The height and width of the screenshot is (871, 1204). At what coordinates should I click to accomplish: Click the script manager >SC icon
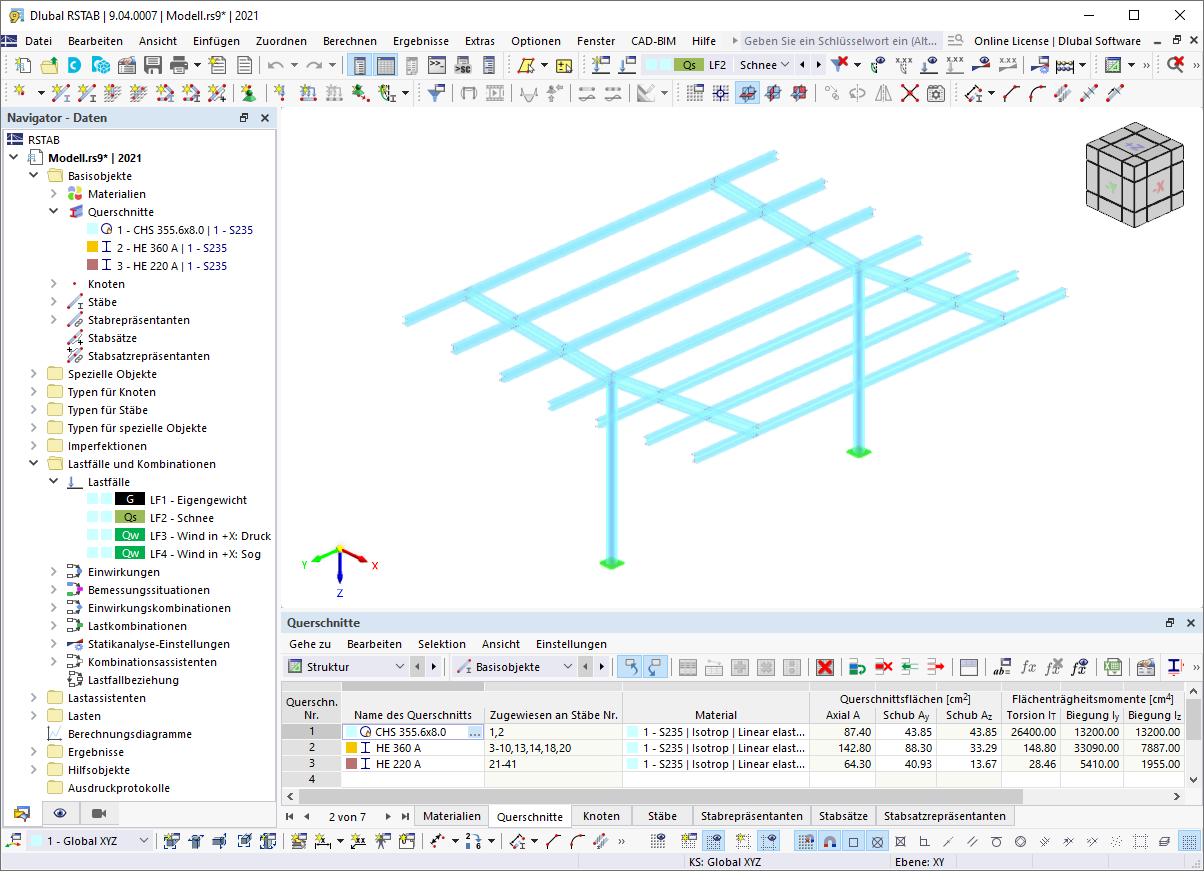(x=462, y=65)
